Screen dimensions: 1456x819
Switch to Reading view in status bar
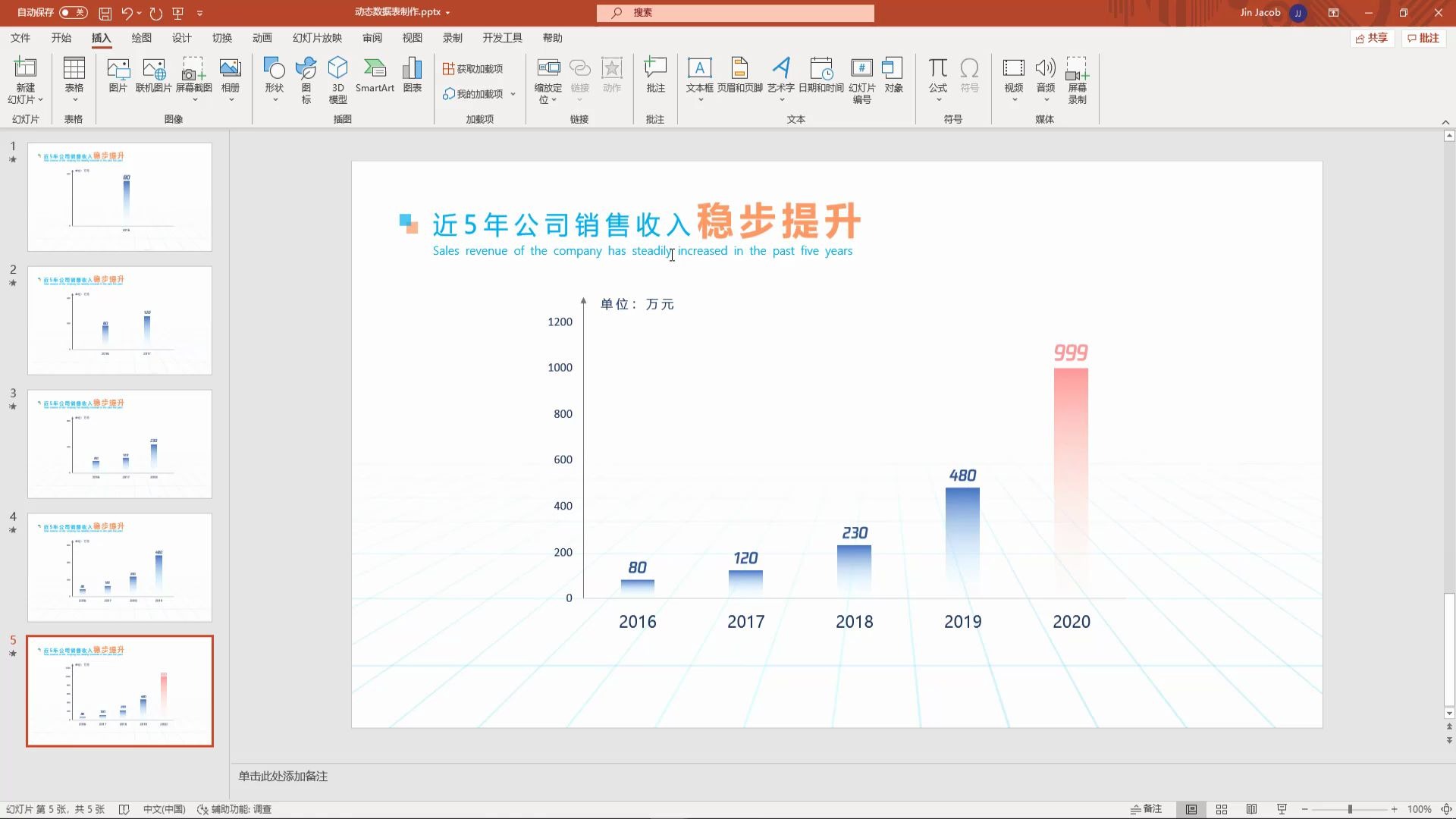point(1252,809)
